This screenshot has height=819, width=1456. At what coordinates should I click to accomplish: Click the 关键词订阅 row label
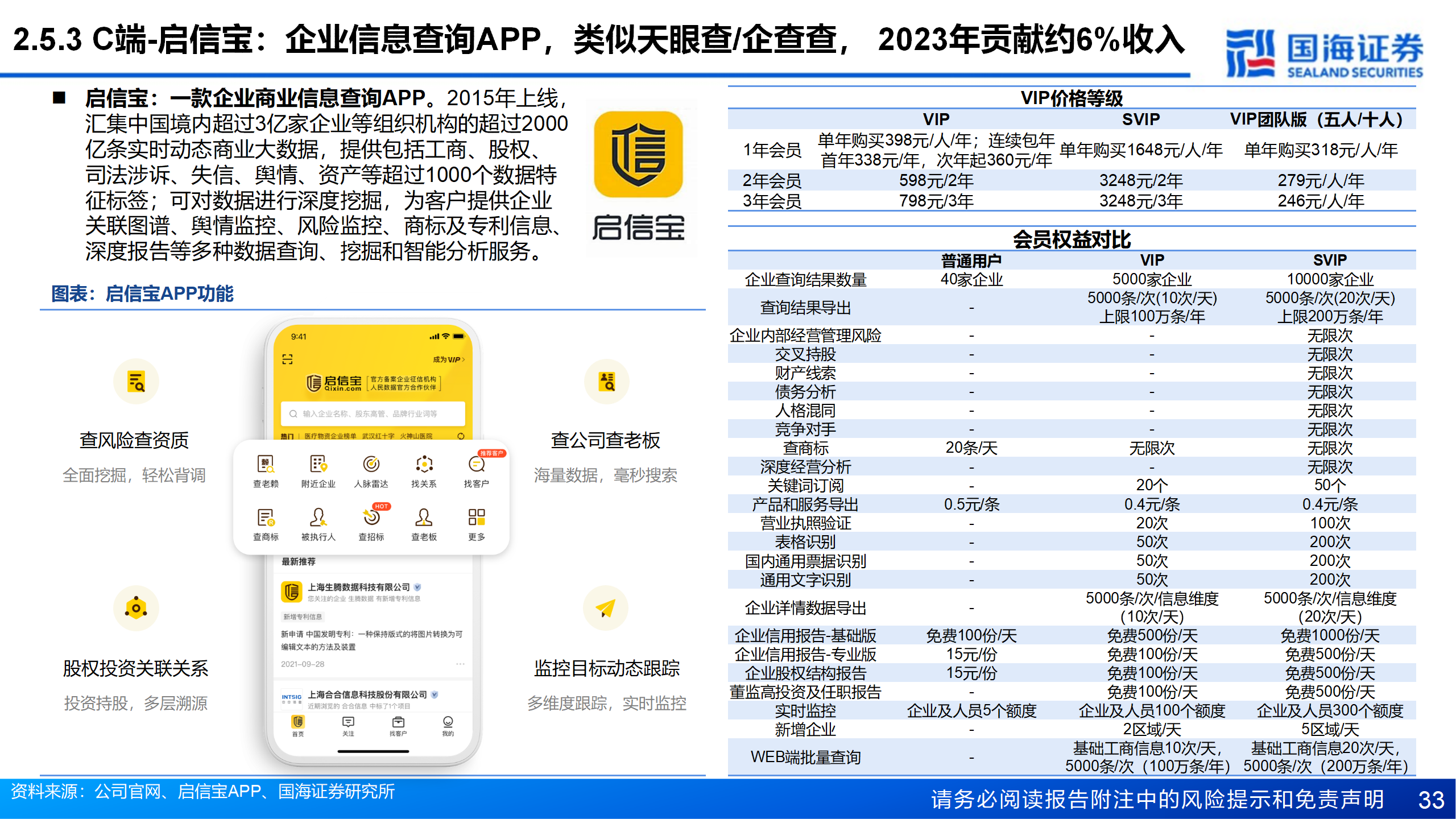click(805, 486)
